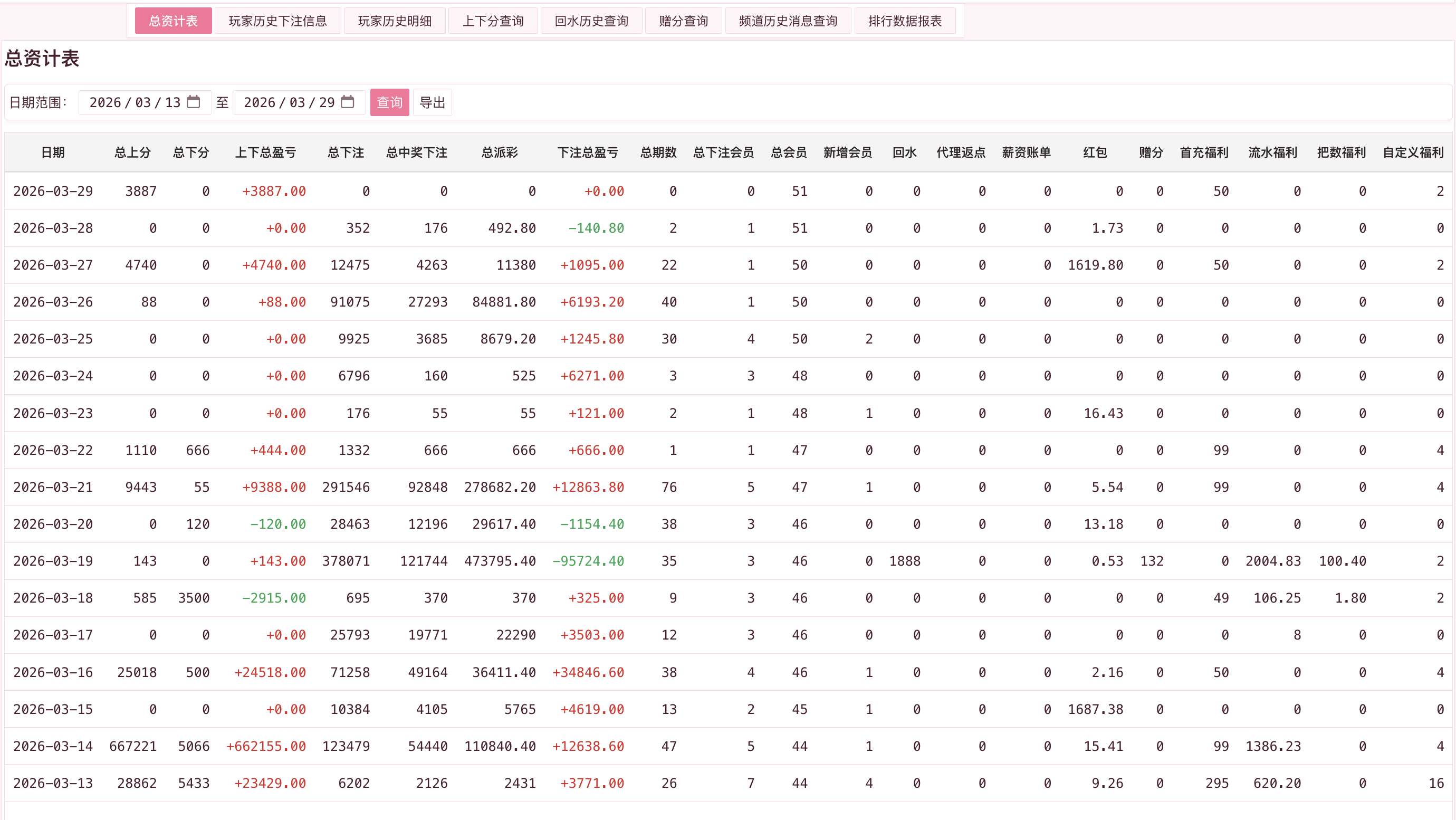
Task: Select the 2026-03-26 date cell
Action: pyautogui.click(x=53, y=302)
